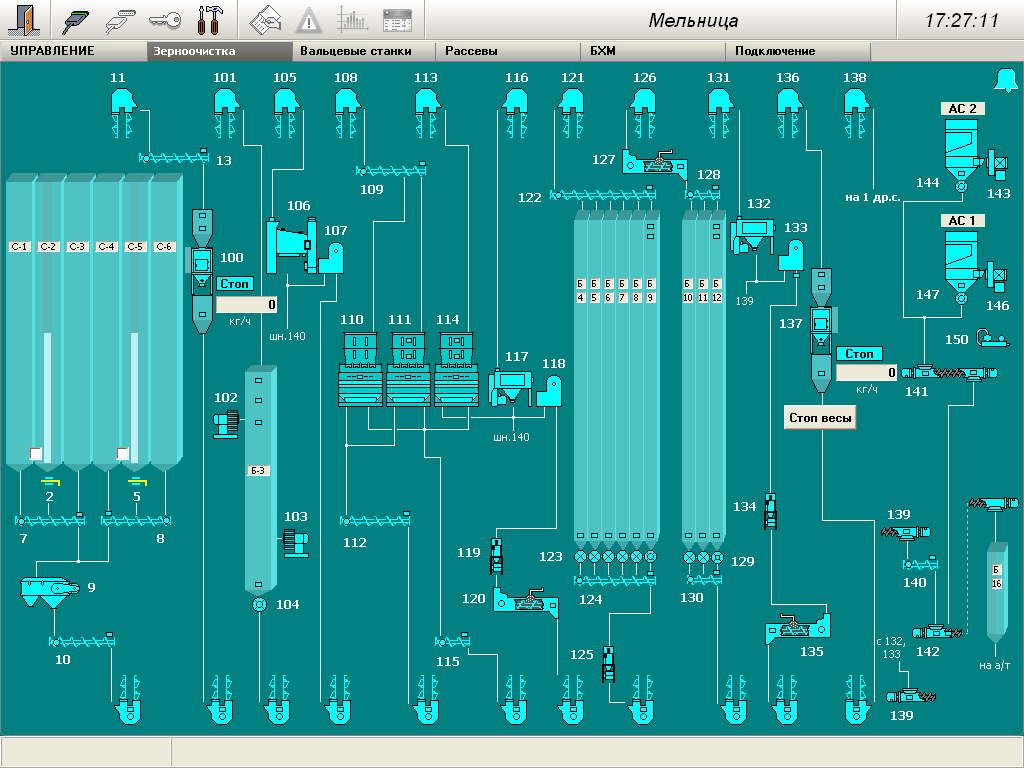Open the key access icon
Screen dimensions: 1024x768
164,20
